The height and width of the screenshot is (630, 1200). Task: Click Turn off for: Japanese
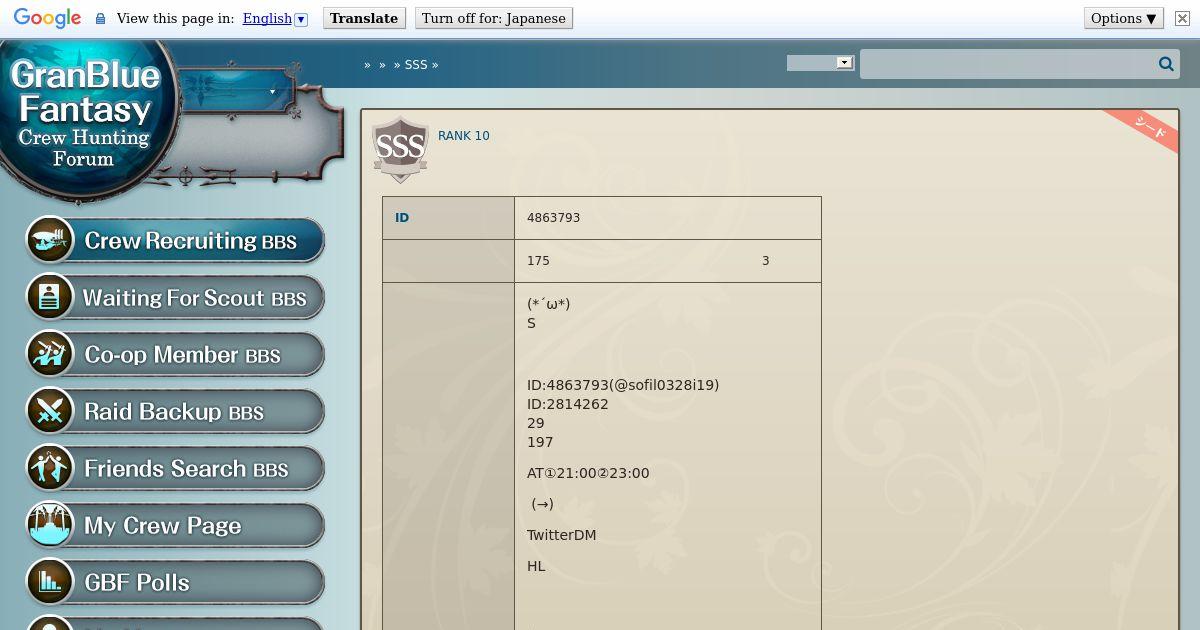pyautogui.click(x=493, y=18)
